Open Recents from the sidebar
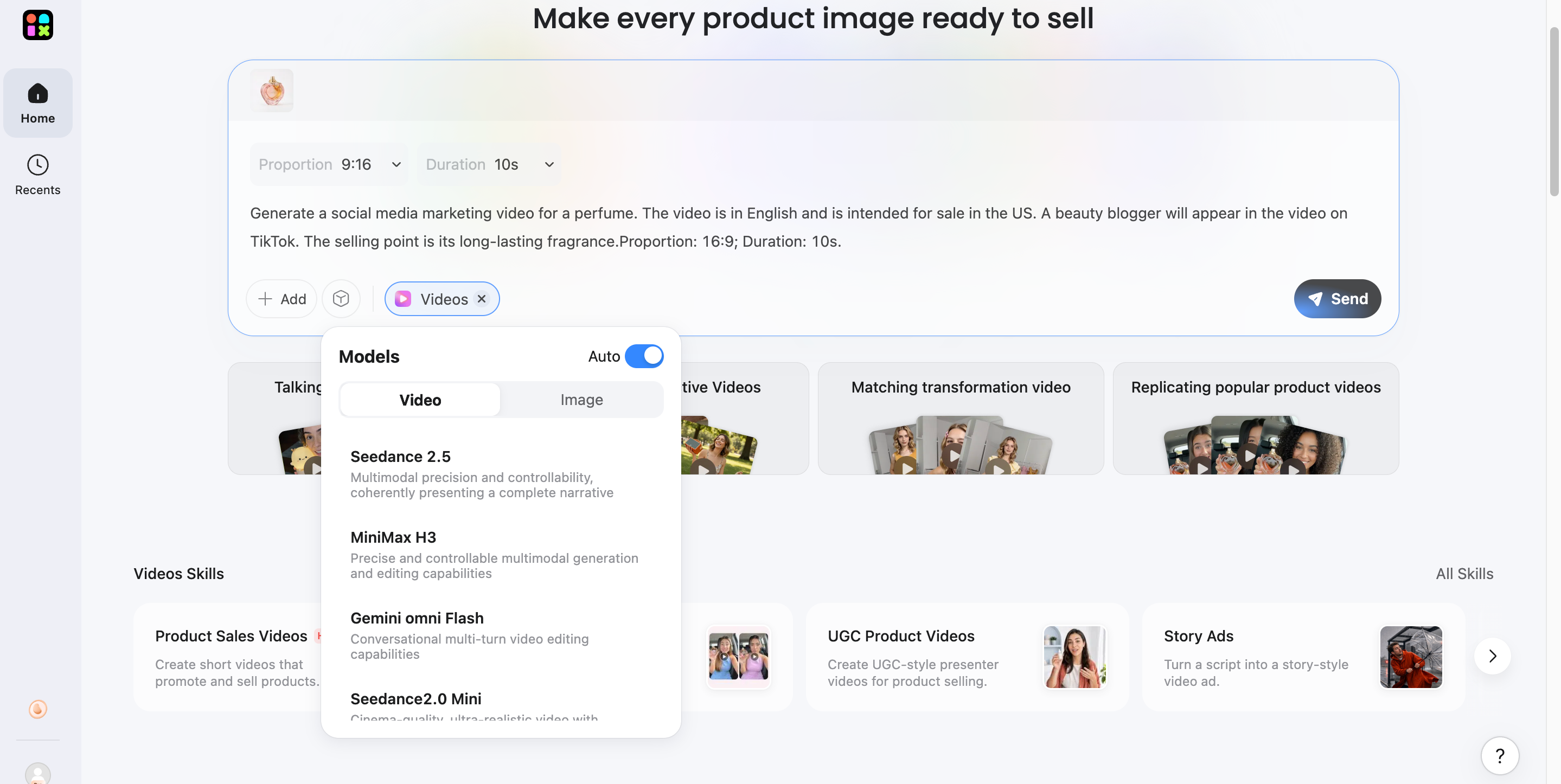Viewport: 1561px width, 784px height. click(x=37, y=175)
